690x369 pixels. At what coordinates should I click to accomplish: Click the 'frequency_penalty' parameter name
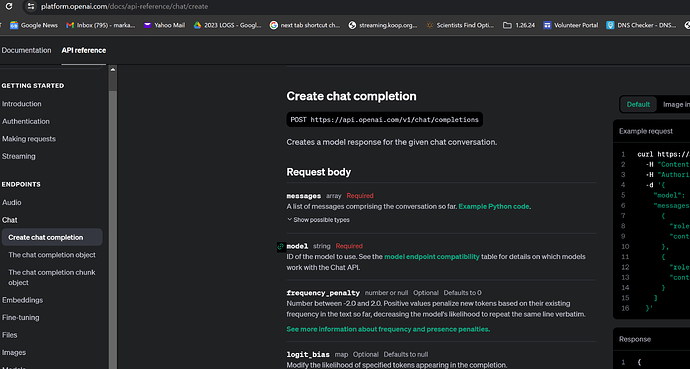(323, 293)
